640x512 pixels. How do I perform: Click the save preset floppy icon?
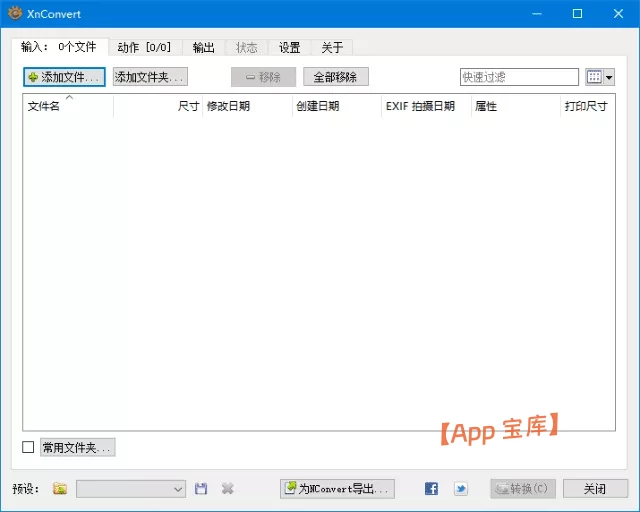pos(201,489)
